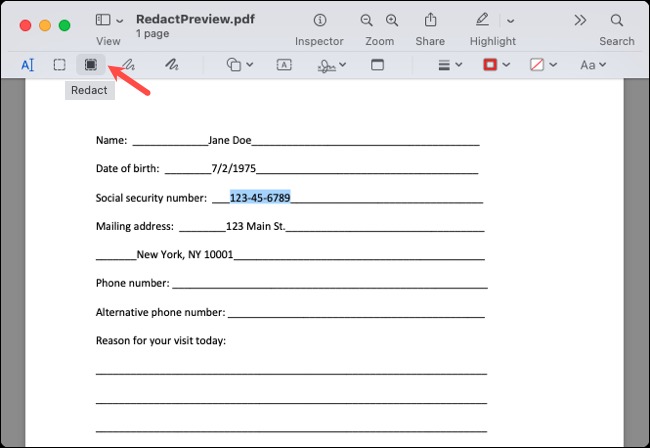Open the Sign signature tool
This screenshot has height=448, width=650.
point(327,65)
